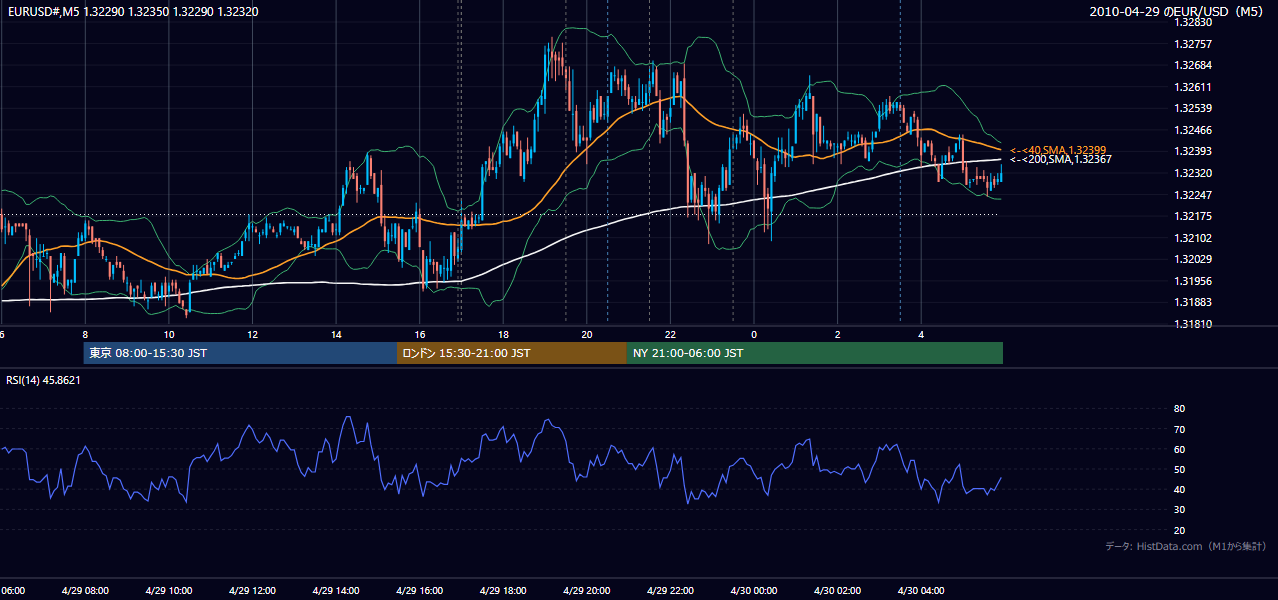Select the Tokyo 08:00-15:30 JST session bar

[240, 353]
